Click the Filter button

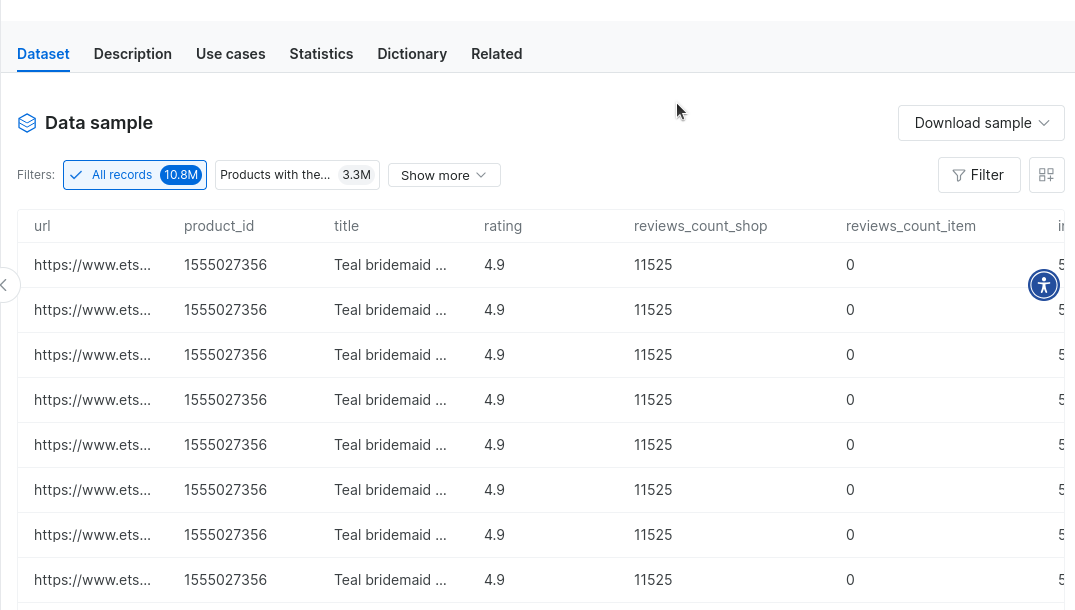[979, 175]
